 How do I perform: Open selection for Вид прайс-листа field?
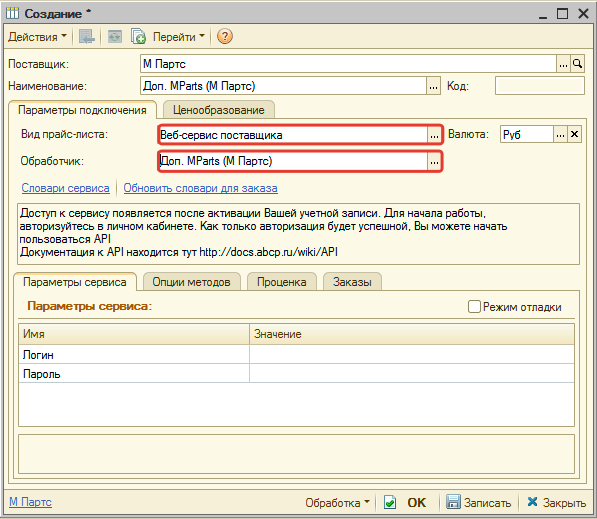click(434, 135)
